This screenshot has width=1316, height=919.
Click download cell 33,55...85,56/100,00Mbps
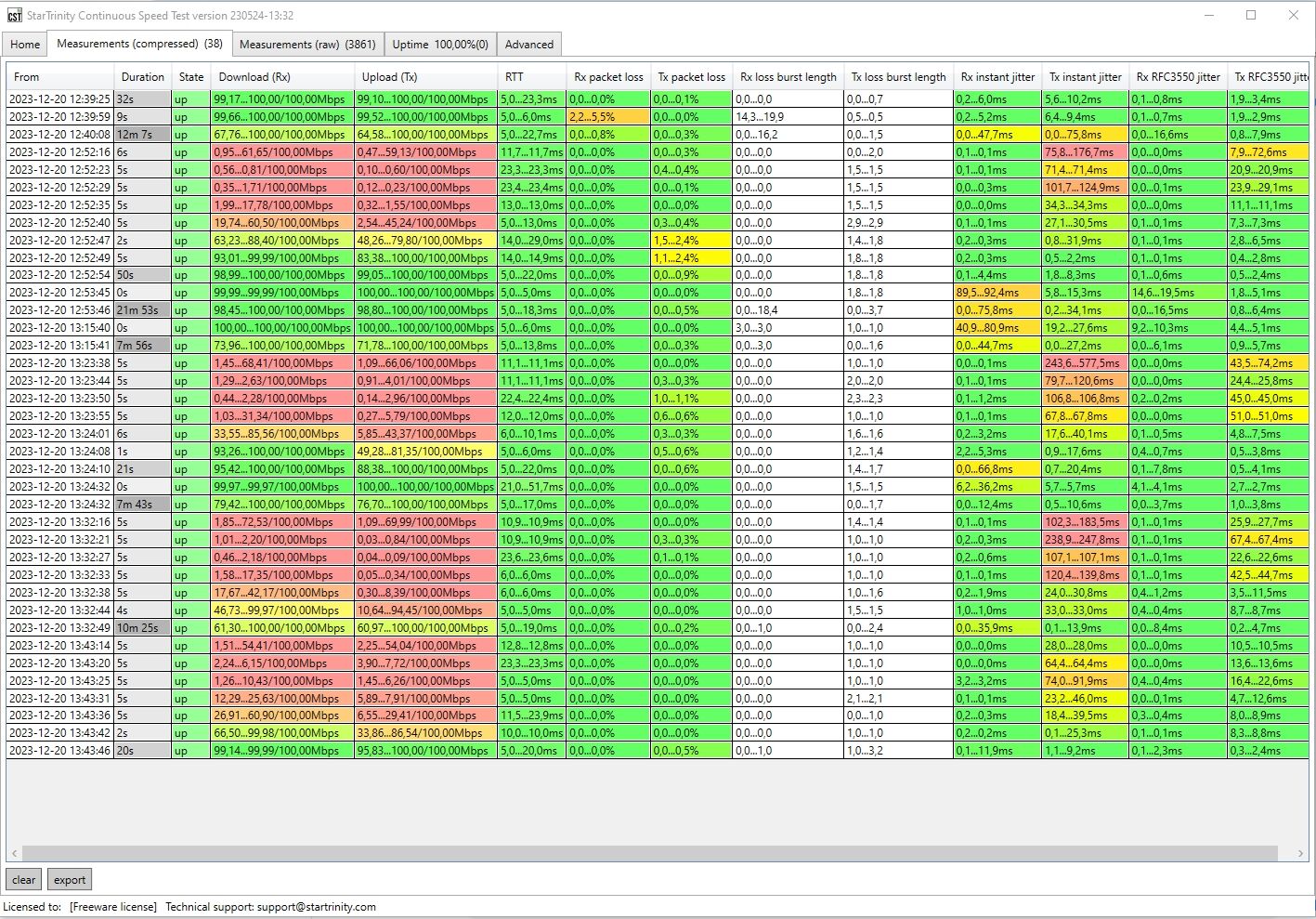click(282, 434)
